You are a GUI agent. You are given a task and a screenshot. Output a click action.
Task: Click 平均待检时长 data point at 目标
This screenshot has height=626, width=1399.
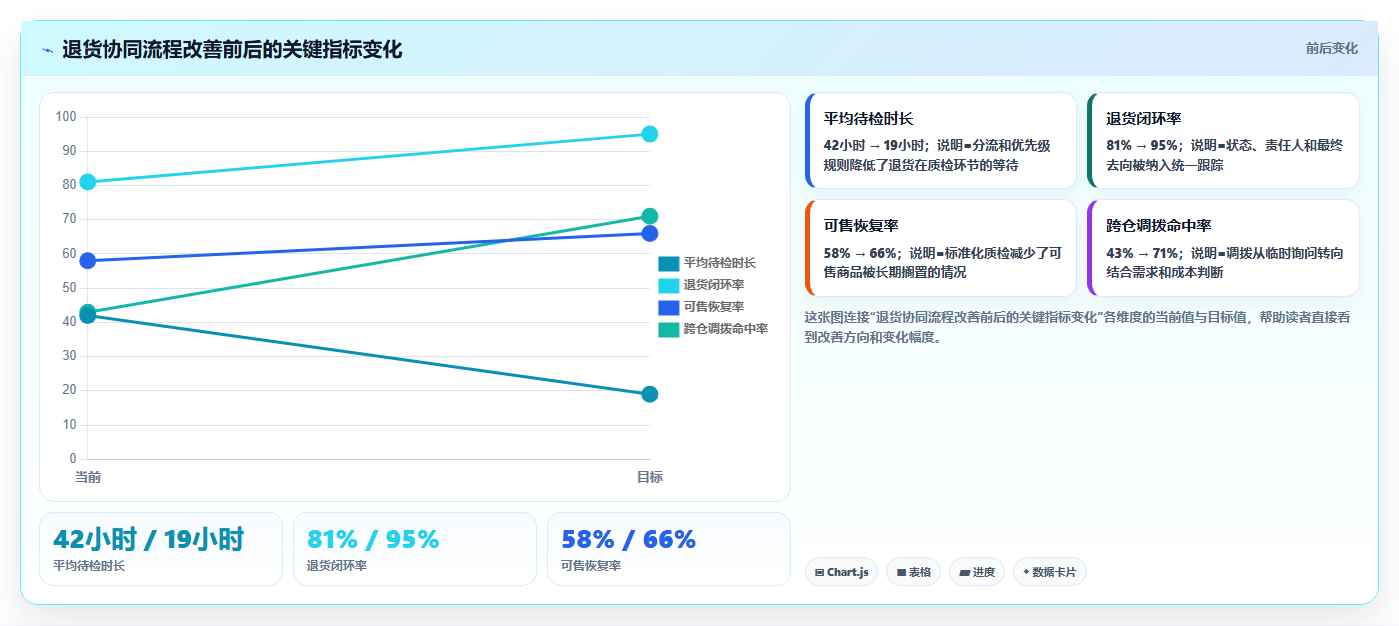[x=649, y=394]
